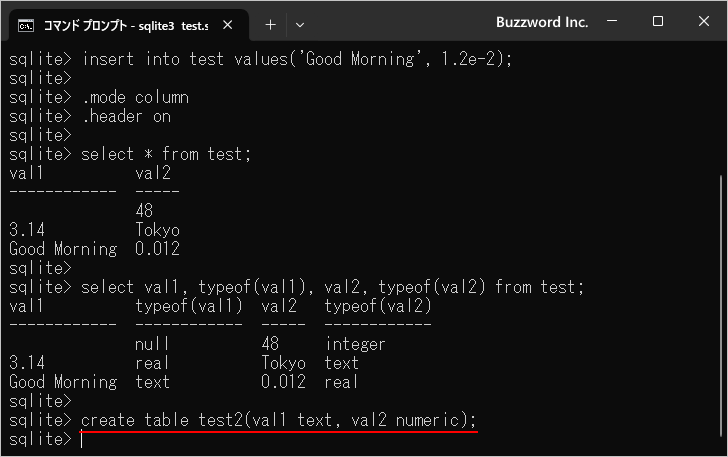Click the select * from test command
The height and width of the screenshot is (457, 728).
(x=166, y=154)
